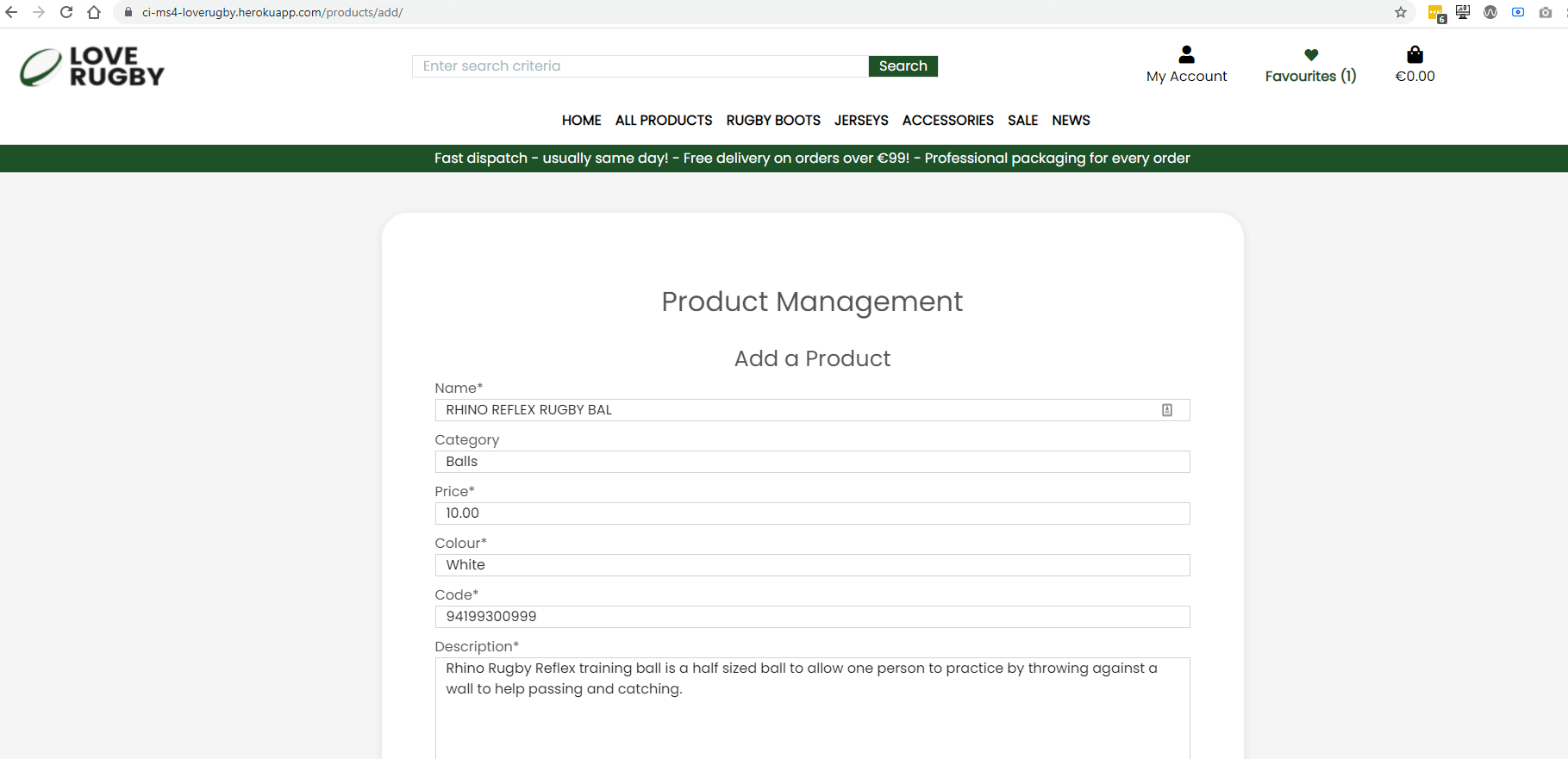The height and width of the screenshot is (759, 1568).
Task: Click the browser forward arrow
Action: 39,12
